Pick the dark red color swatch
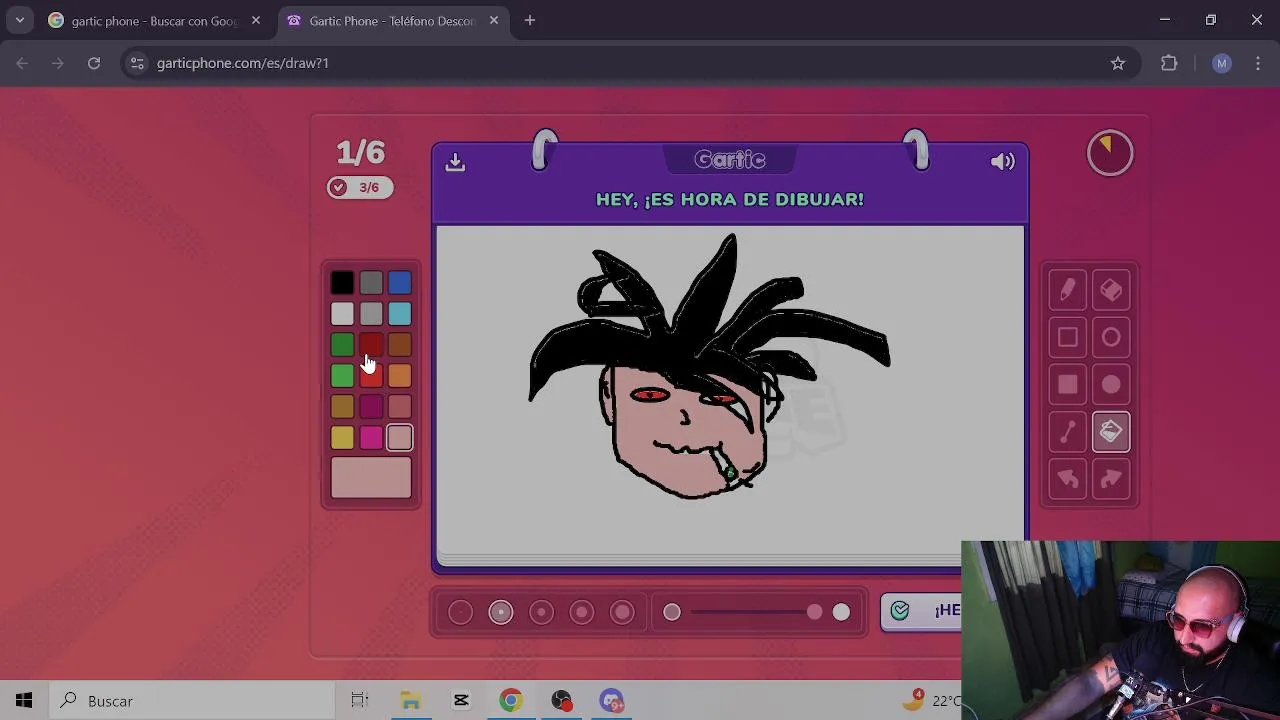Screen dimensions: 1280x720 point(371,345)
